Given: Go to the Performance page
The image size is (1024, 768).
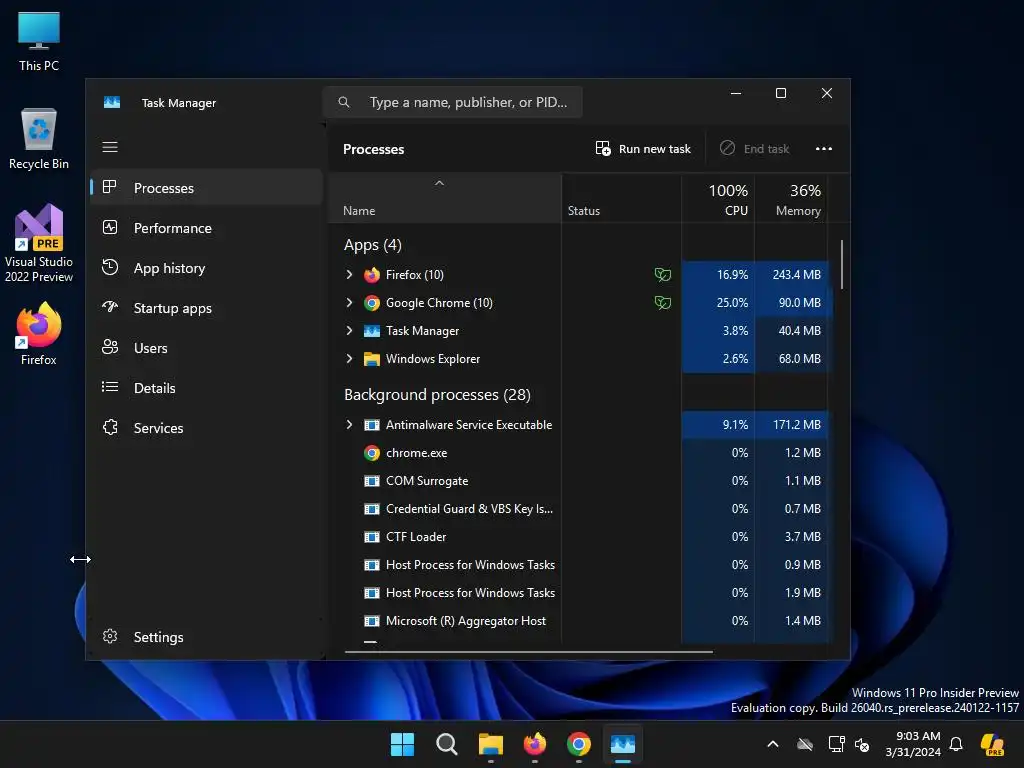Looking at the screenshot, I should 206,228.
